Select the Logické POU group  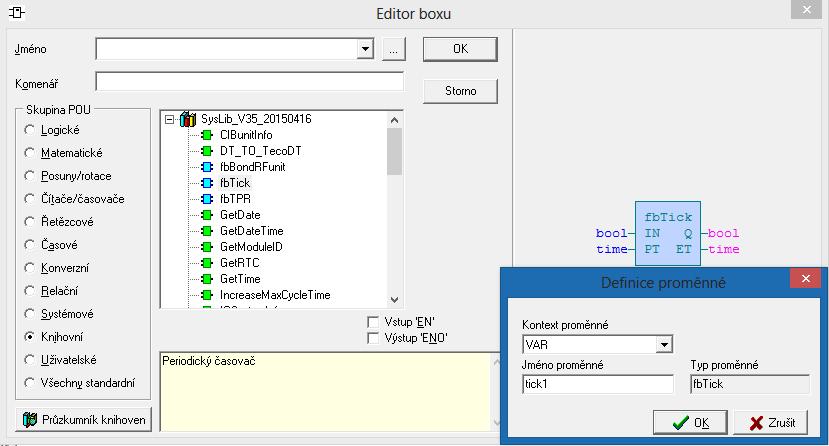tap(30, 130)
